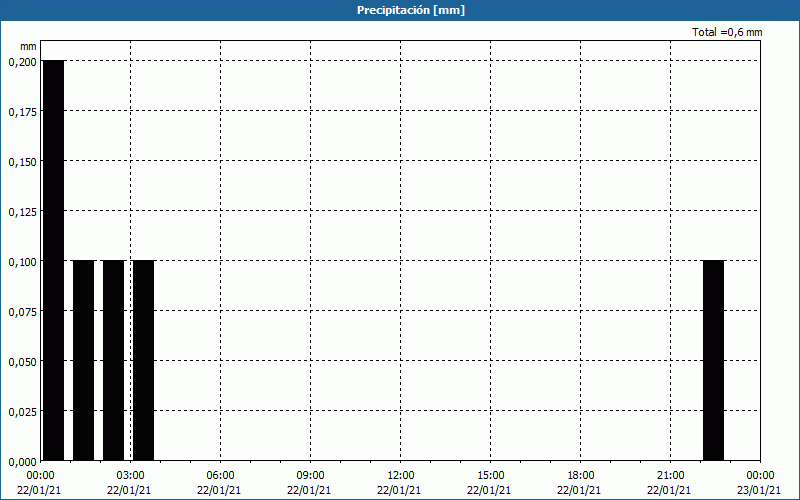Click the 0,150 y-axis label
The width and height of the screenshot is (800, 500).
coord(22,162)
